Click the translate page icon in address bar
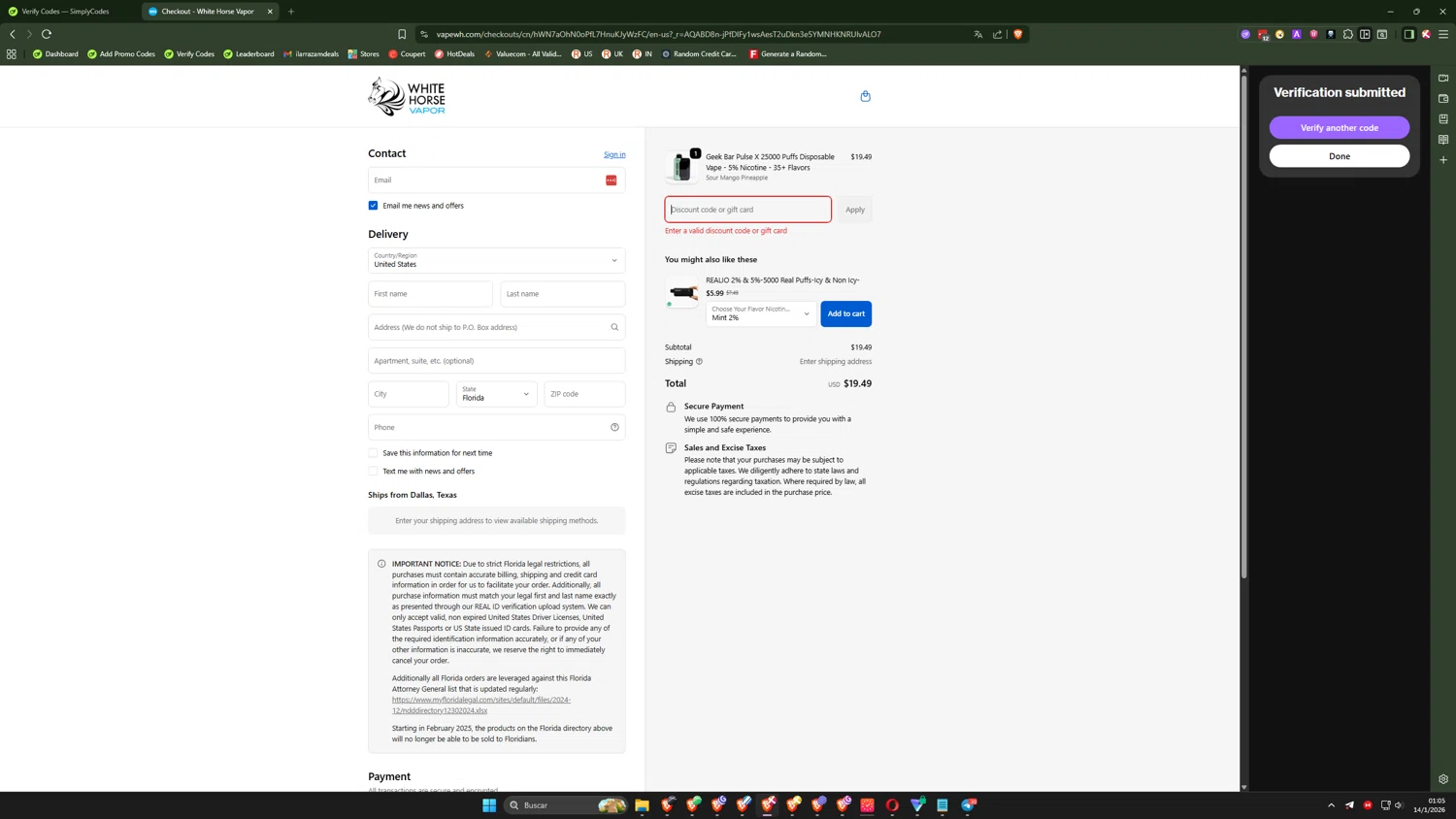 977,34
